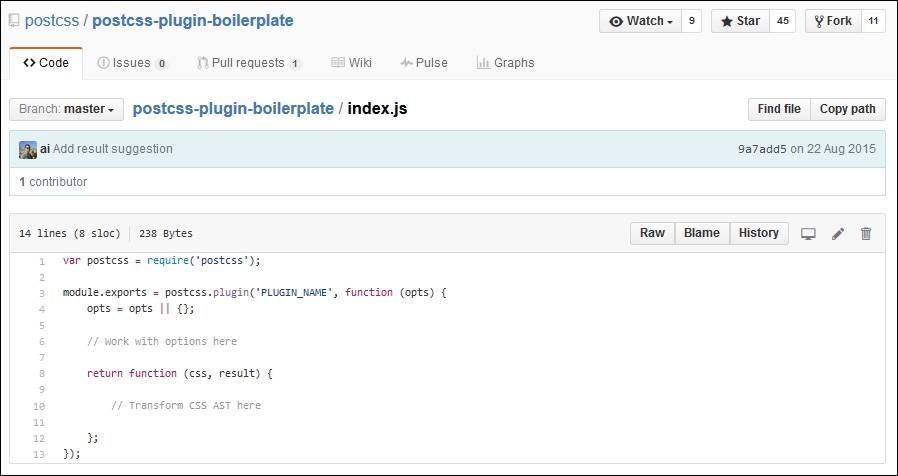Open the Graphs tab
898x476 pixels.
click(505, 63)
